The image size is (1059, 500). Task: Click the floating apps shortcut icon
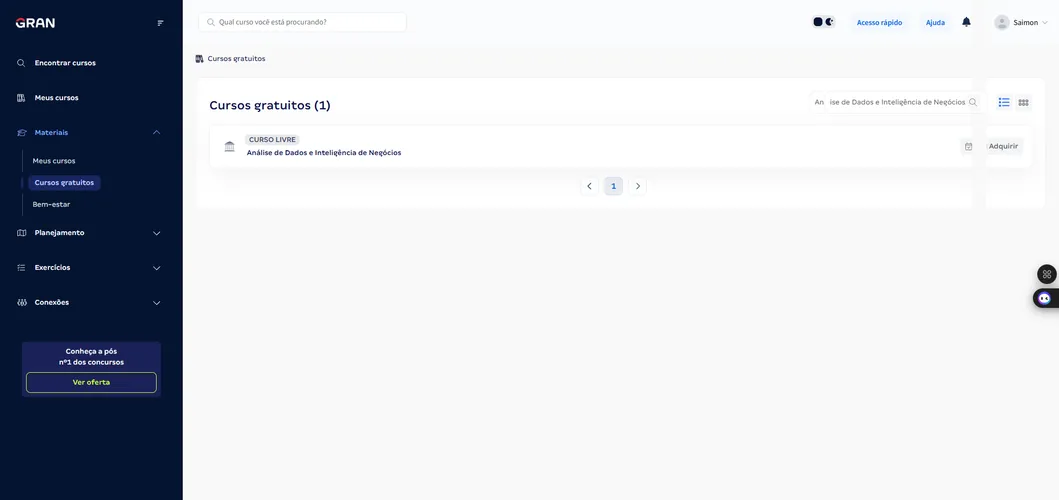tap(1047, 274)
